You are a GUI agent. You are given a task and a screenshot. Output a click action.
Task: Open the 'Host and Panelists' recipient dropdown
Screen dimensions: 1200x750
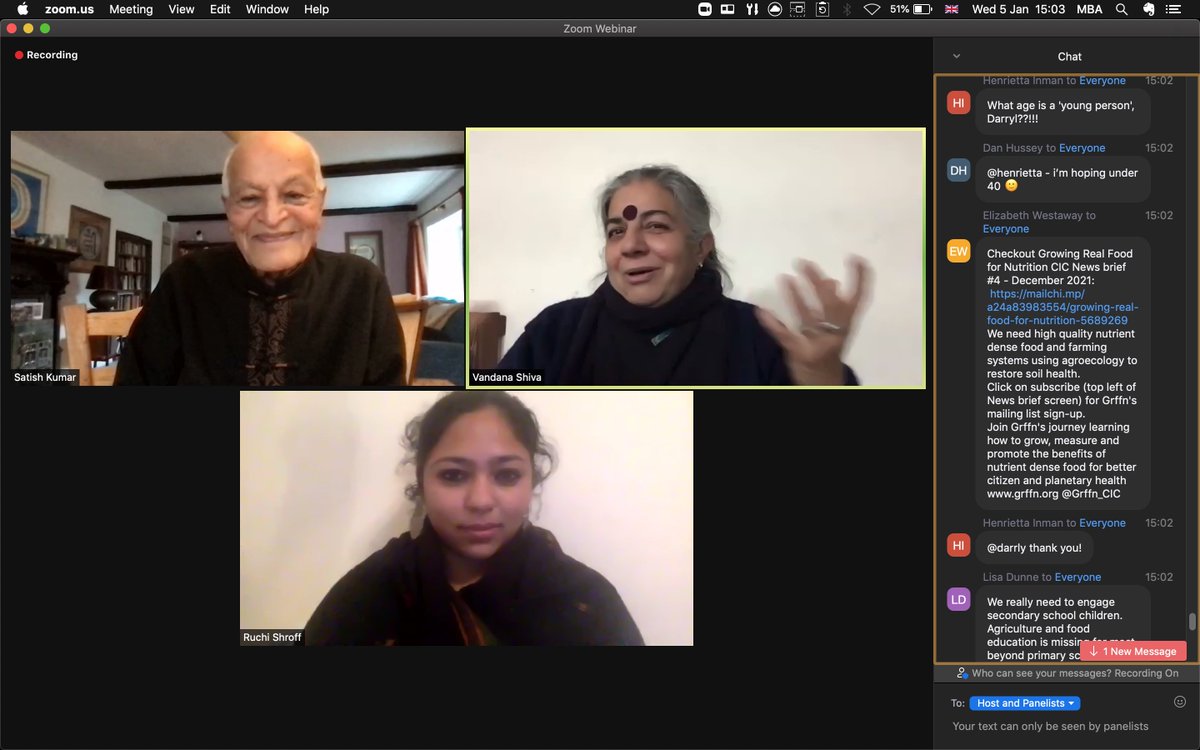pyautogui.click(x=1025, y=703)
